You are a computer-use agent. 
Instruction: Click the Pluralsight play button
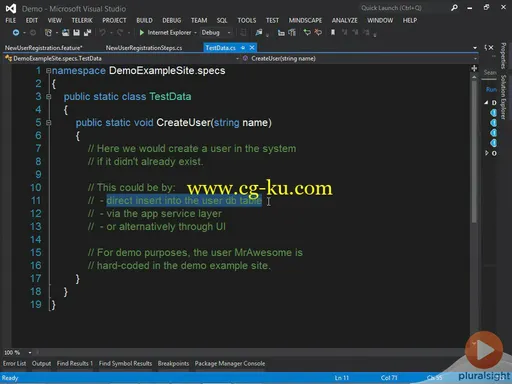pos(484,350)
